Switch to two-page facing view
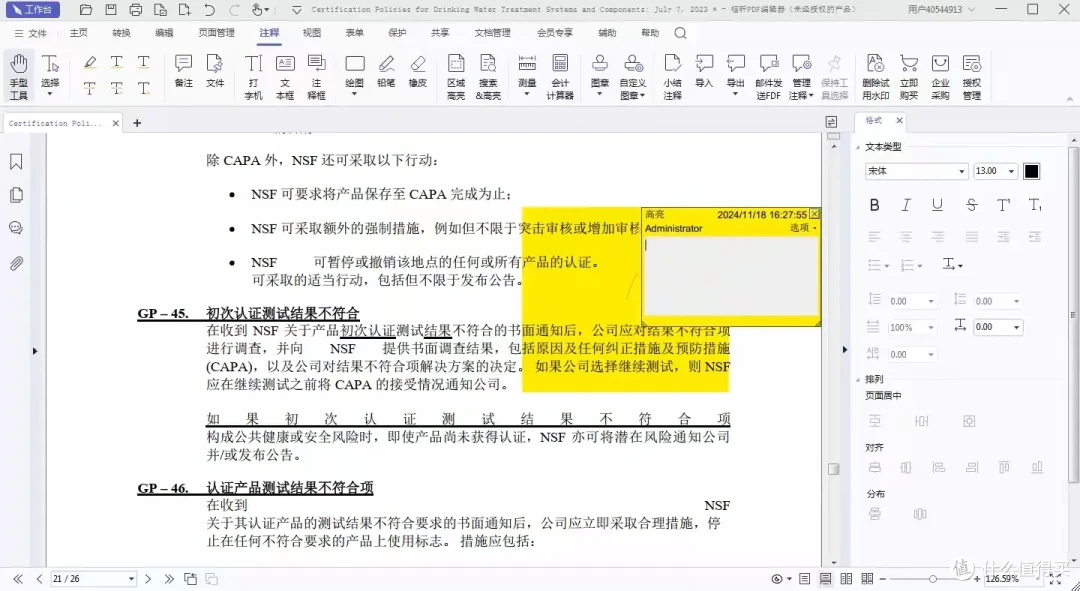The image size is (1080, 591). (x=847, y=579)
